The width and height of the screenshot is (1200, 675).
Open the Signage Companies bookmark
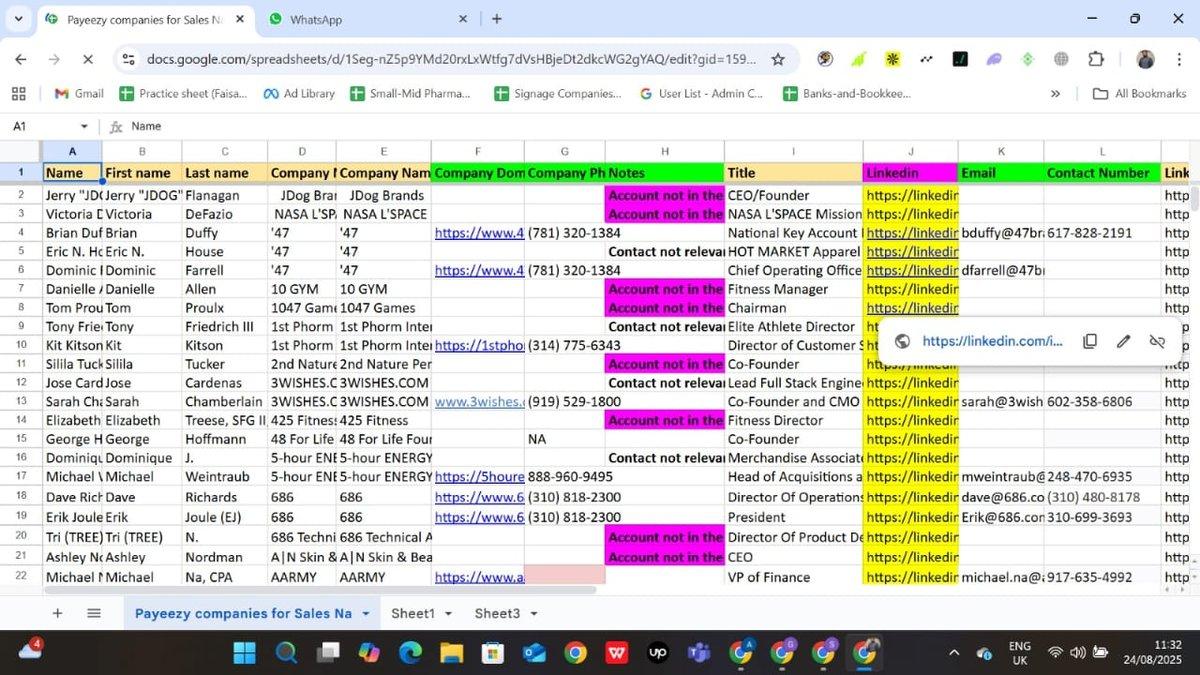[x=558, y=93]
